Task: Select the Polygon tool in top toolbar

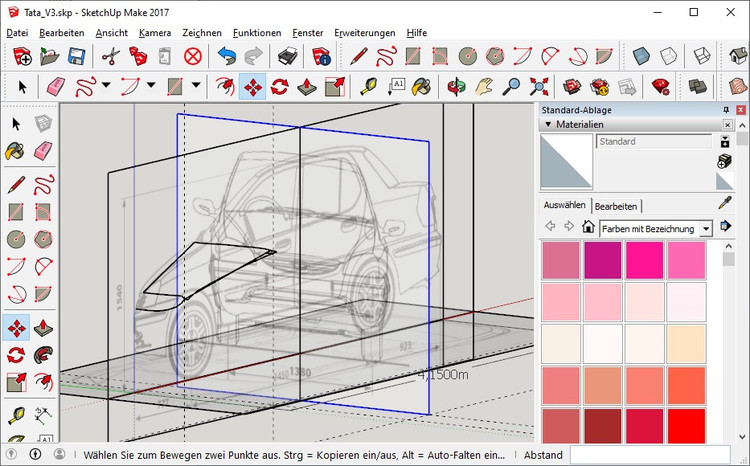Action: click(495, 56)
